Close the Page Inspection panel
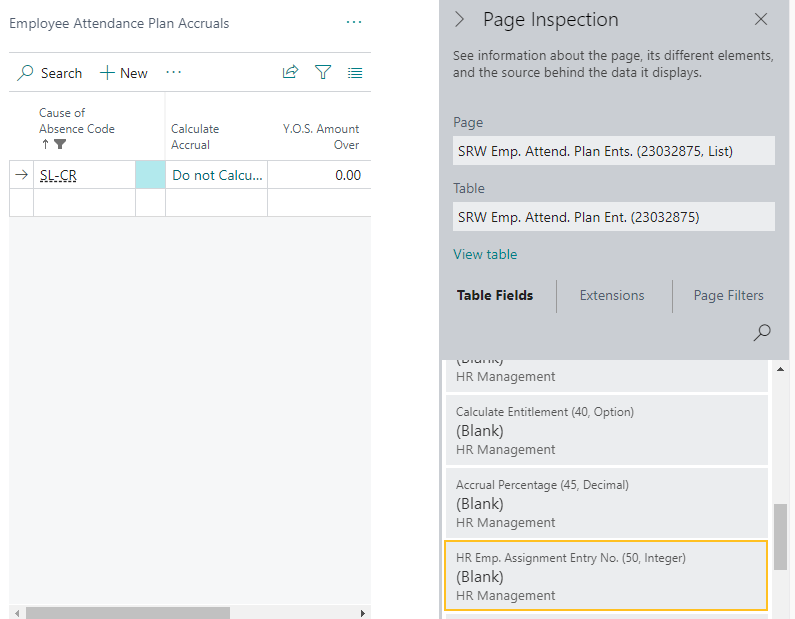795x619 pixels. point(761,19)
